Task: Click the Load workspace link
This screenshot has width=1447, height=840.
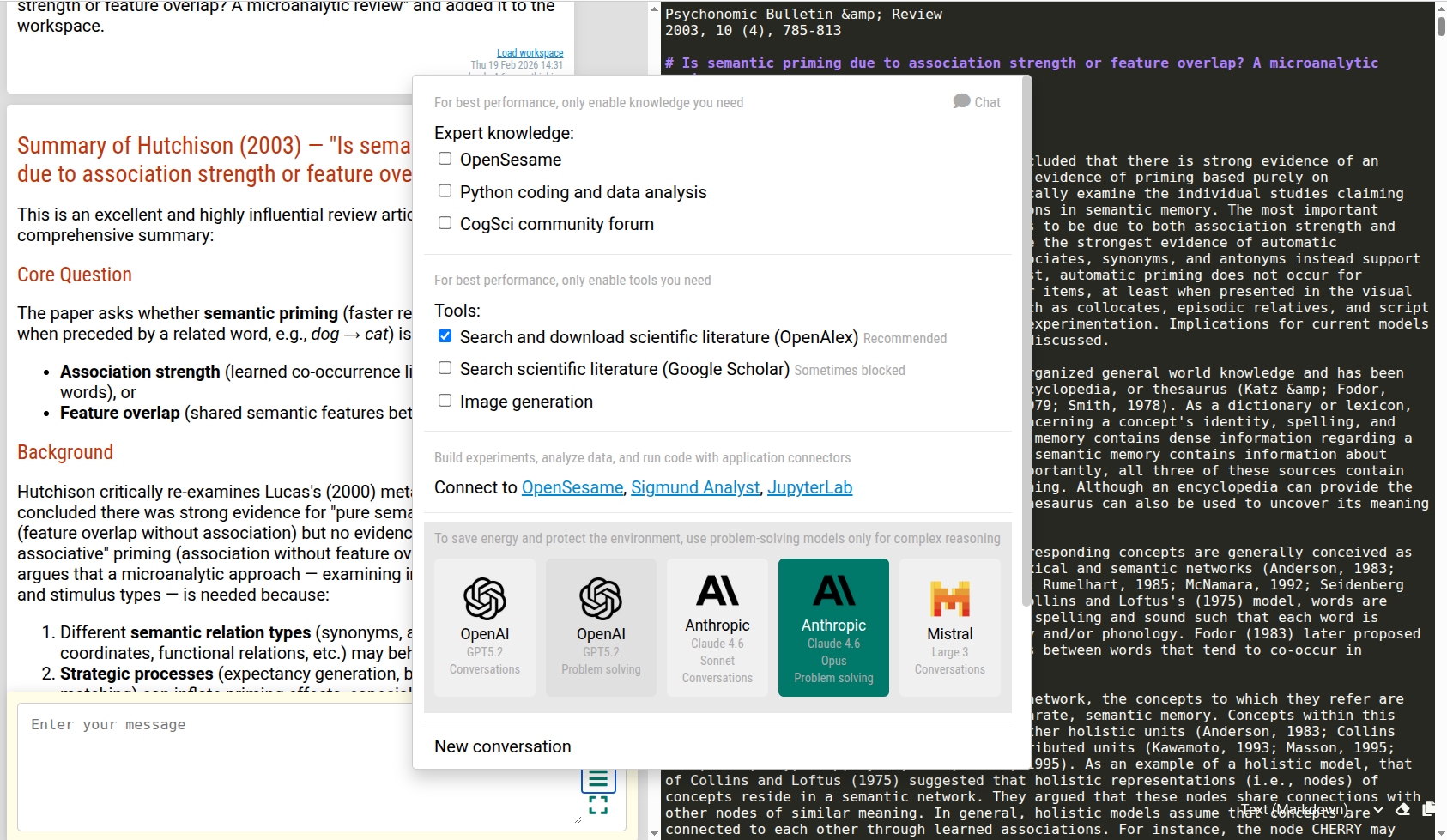Action: tap(530, 53)
